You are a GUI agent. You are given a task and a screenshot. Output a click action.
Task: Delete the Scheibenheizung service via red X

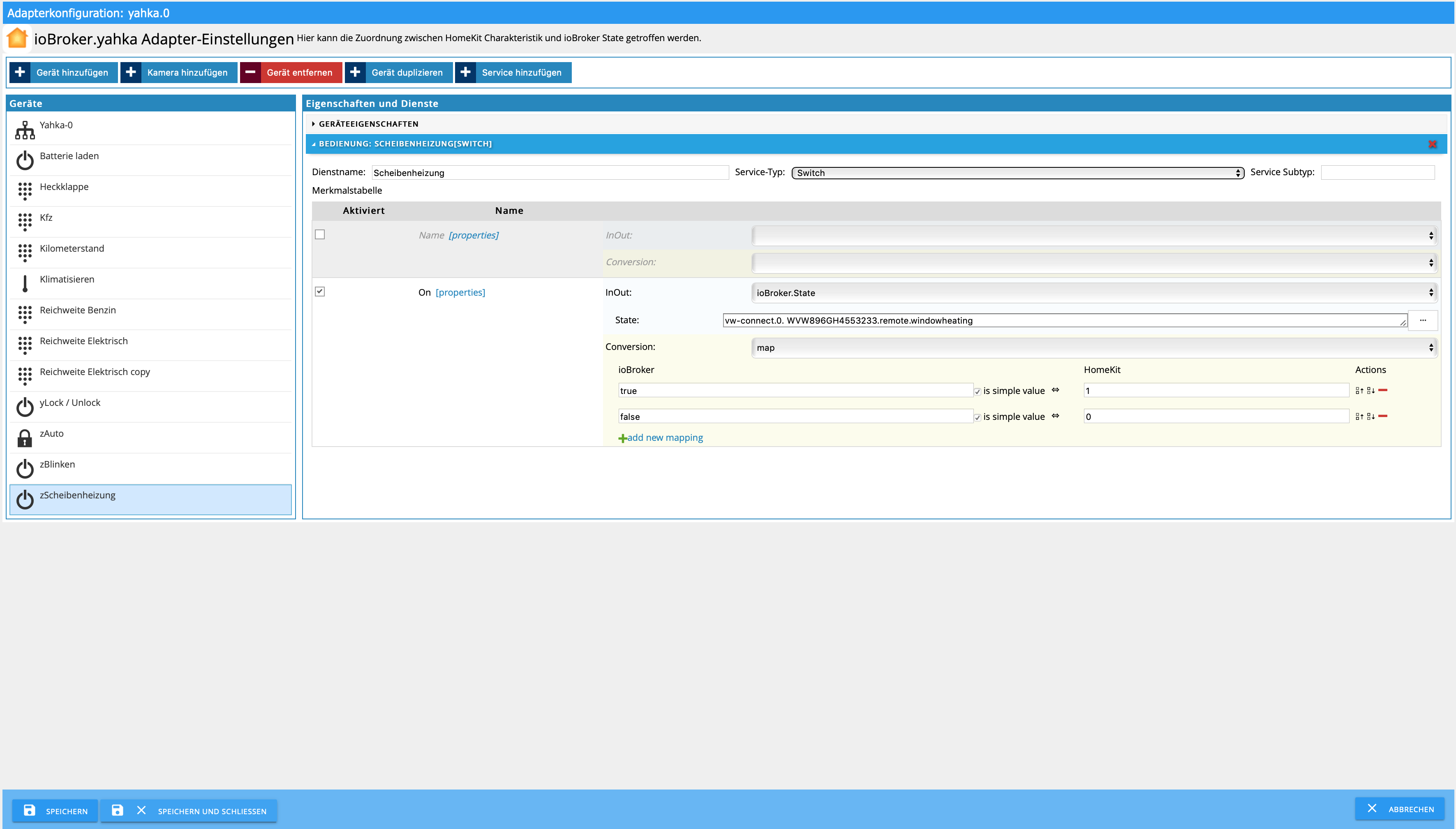pos(1432,144)
